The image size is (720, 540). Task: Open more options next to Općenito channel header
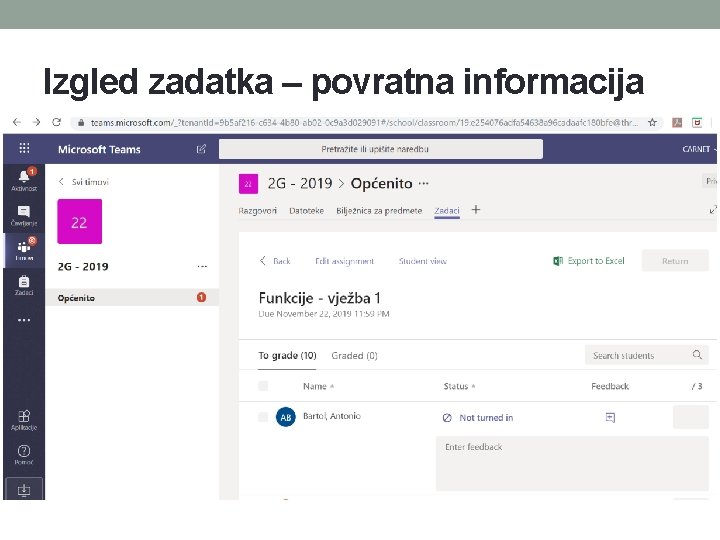pyautogui.click(x=423, y=183)
